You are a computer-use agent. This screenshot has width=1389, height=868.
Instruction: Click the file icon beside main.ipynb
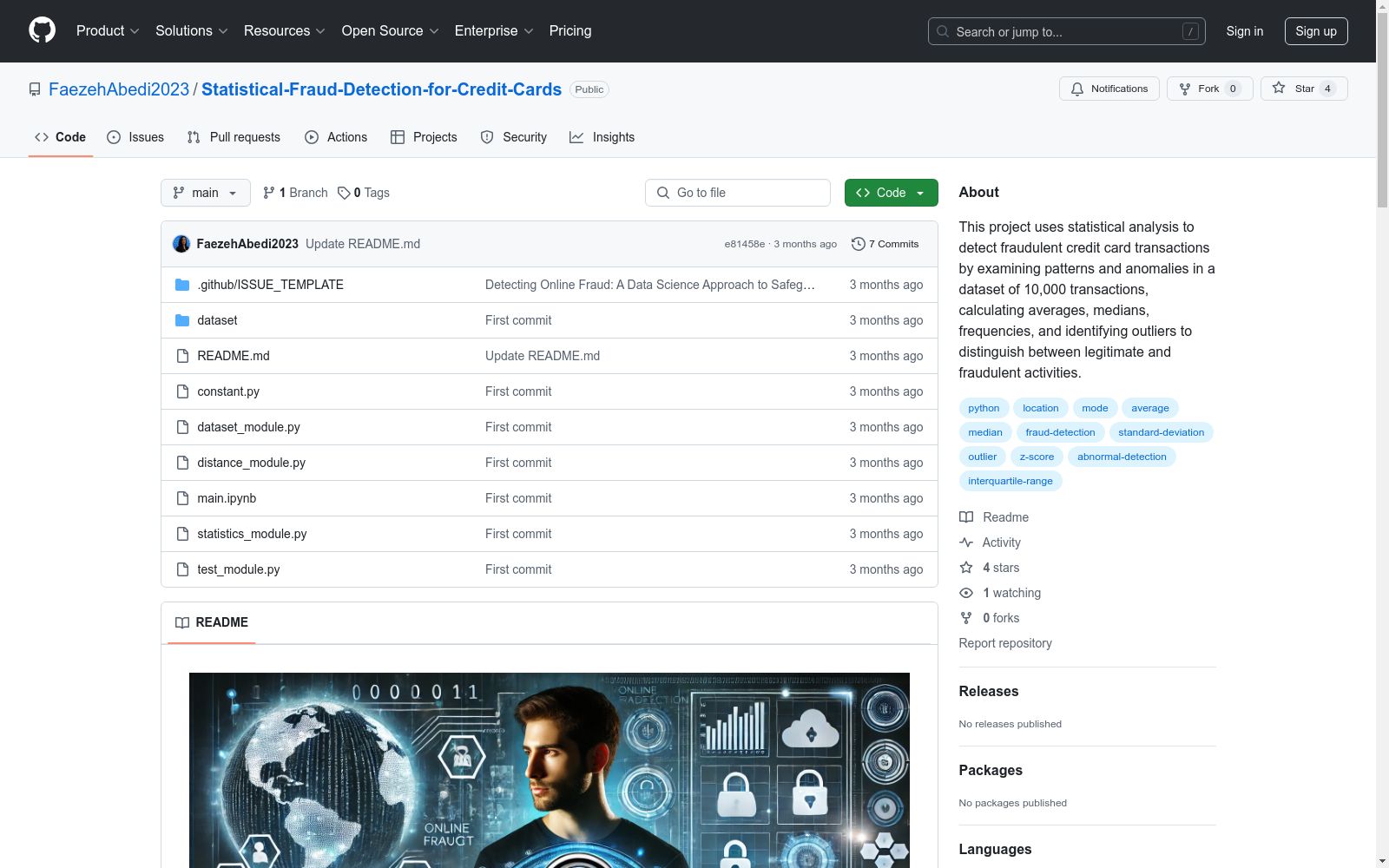point(182,498)
